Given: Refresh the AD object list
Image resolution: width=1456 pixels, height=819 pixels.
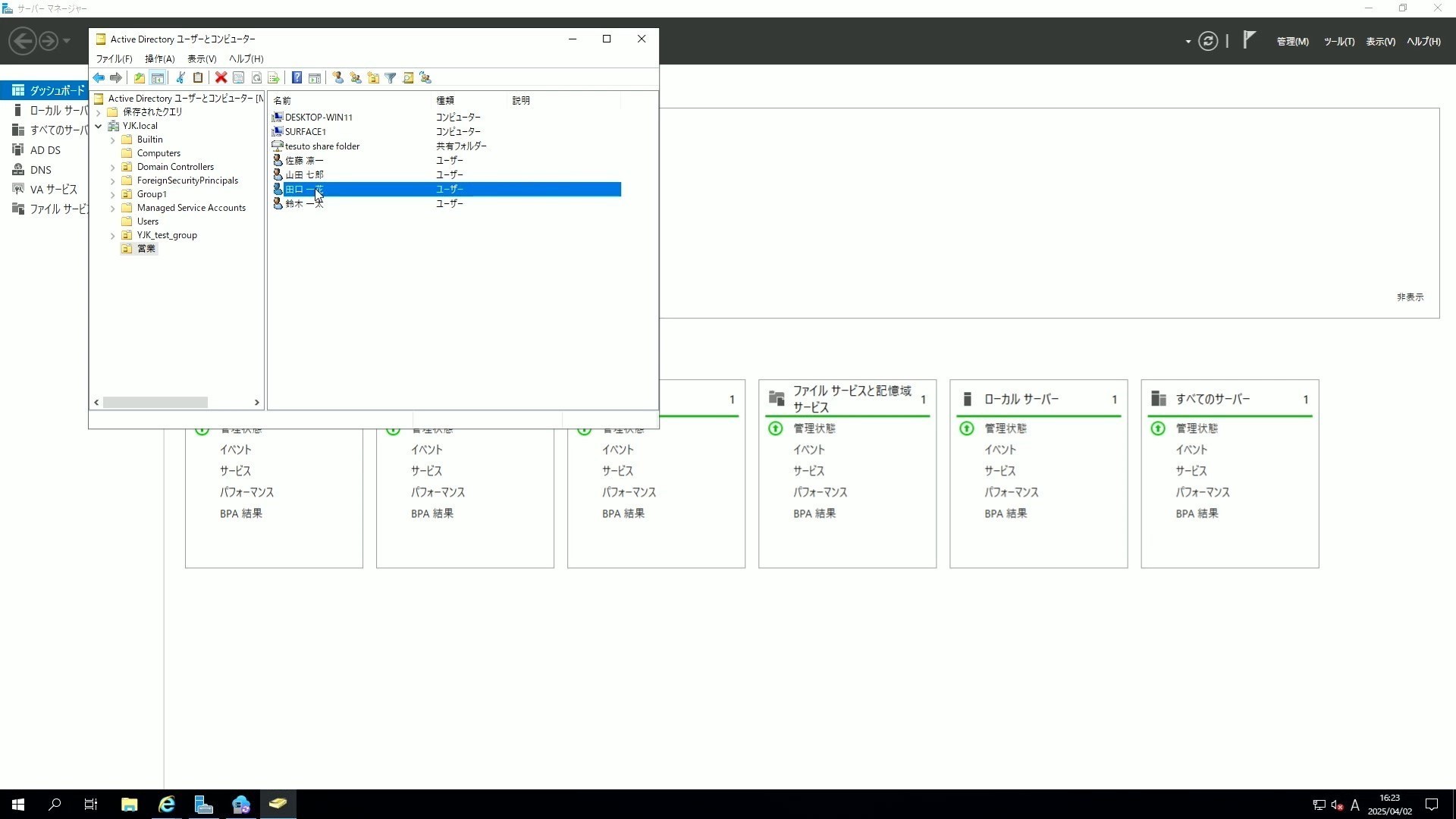Looking at the screenshot, I should click(x=256, y=78).
